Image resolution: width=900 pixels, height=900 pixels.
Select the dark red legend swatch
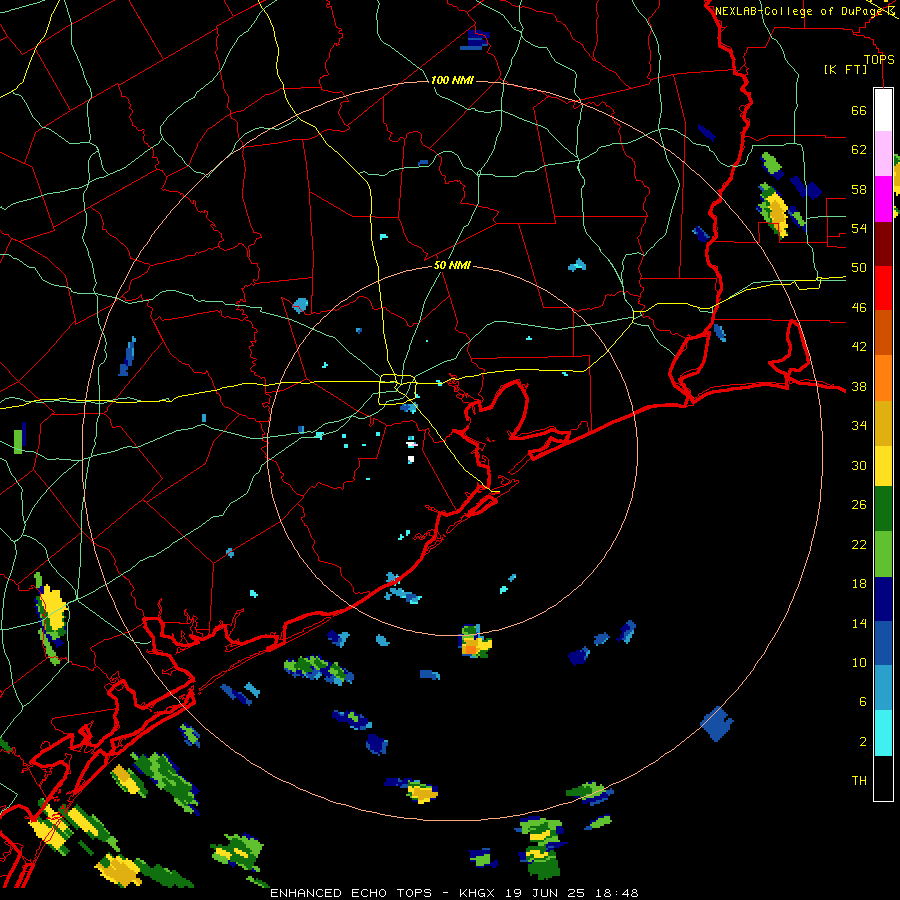point(883,243)
